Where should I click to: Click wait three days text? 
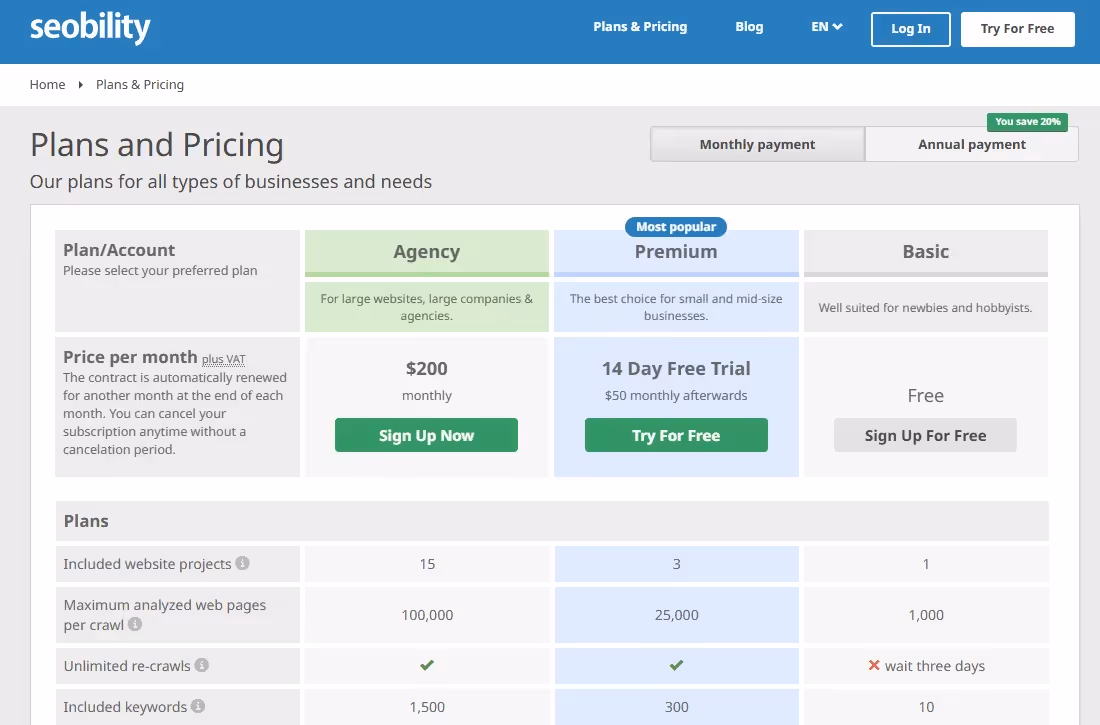coord(934,665)
